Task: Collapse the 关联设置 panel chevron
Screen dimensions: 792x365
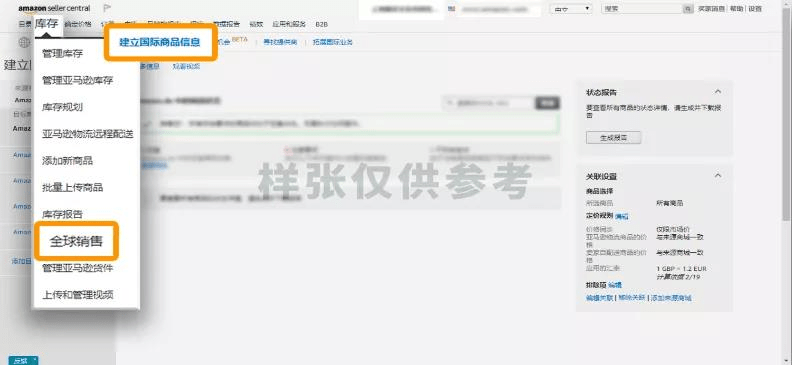Action: pos(717,176)
